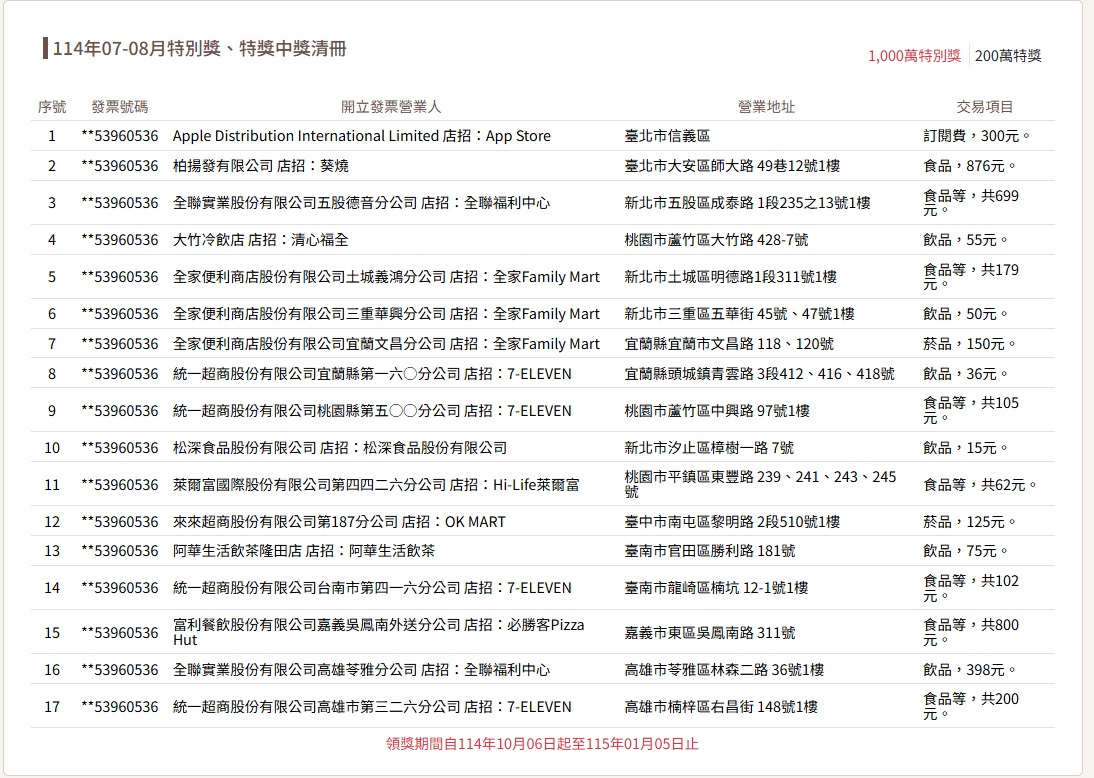Click the 114年07-08月特別獎、特獎中獎清冊 heading

(x=199, y=49)
